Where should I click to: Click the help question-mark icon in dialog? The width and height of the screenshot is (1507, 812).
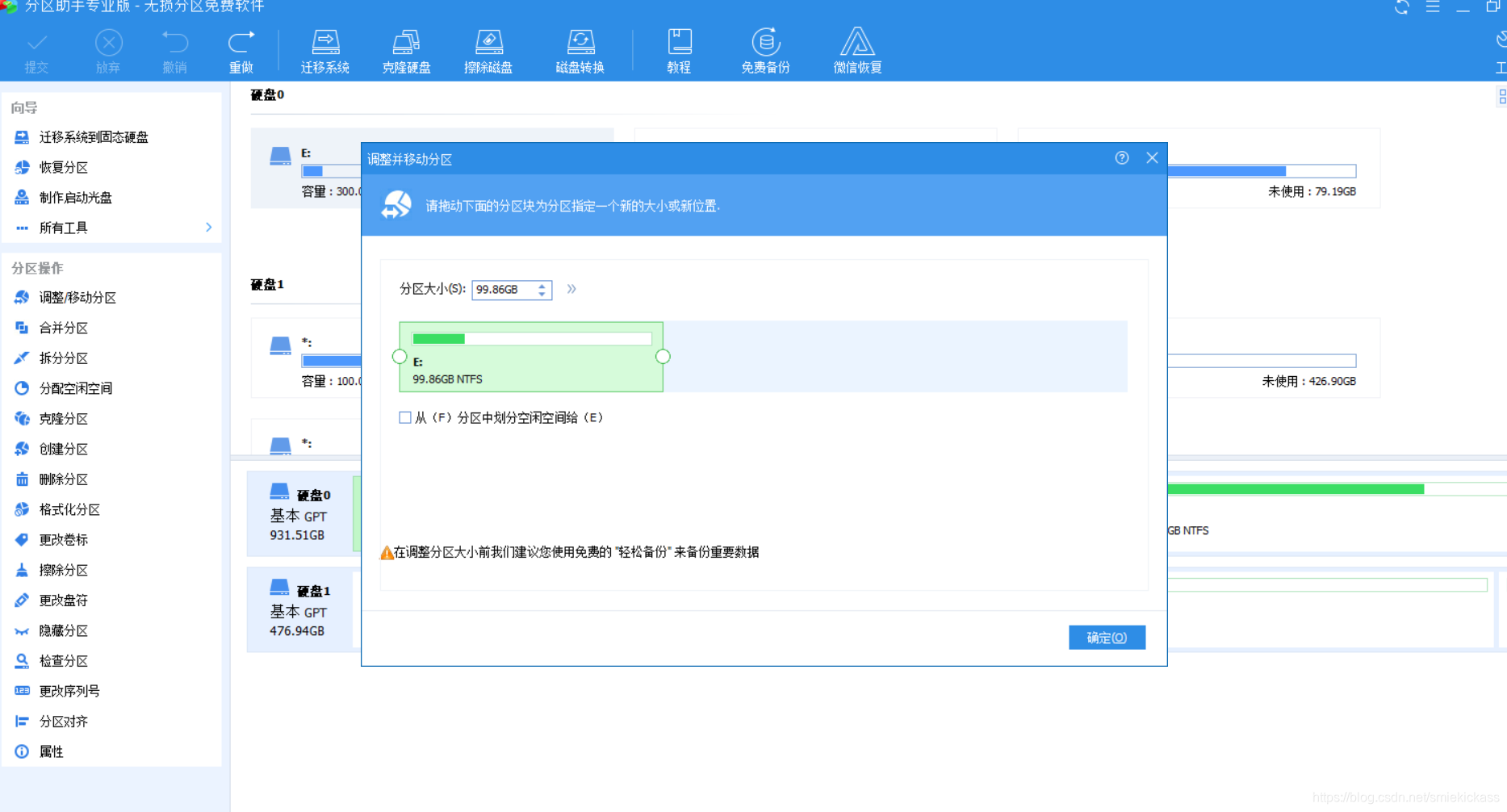point(1122,158)
